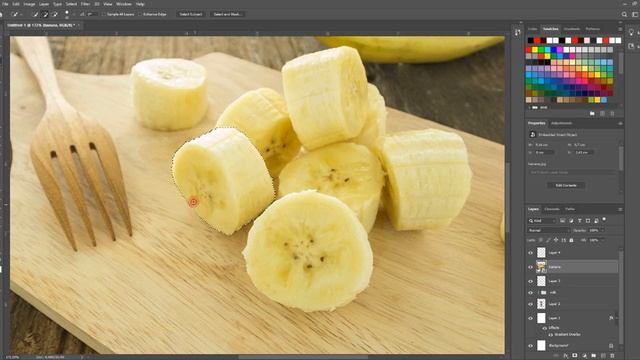Click the lock position icon
The image size is (640, 360).
556,240
